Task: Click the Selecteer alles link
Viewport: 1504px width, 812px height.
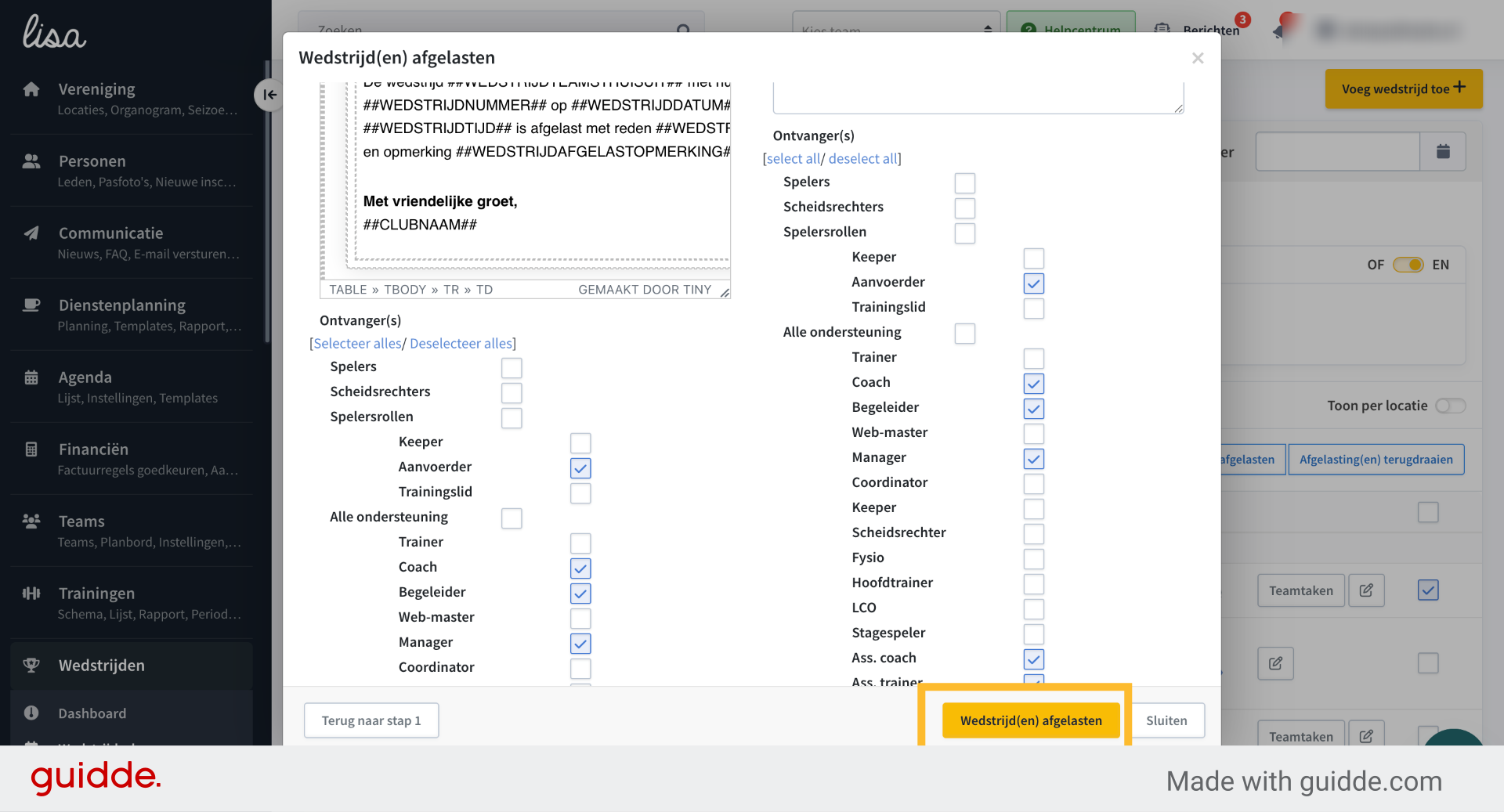Action: click(x=357, y=344)
